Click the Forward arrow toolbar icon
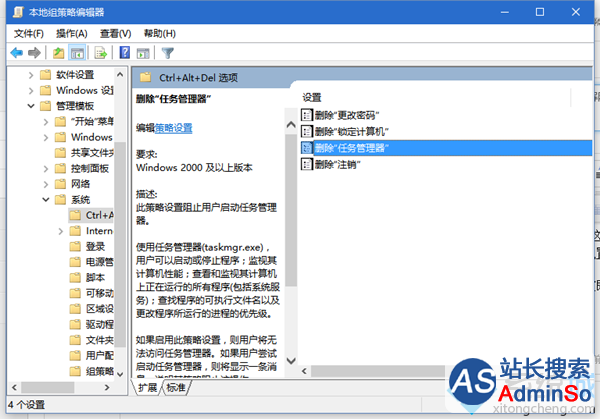Screen dimensions: 600x419 34,53
